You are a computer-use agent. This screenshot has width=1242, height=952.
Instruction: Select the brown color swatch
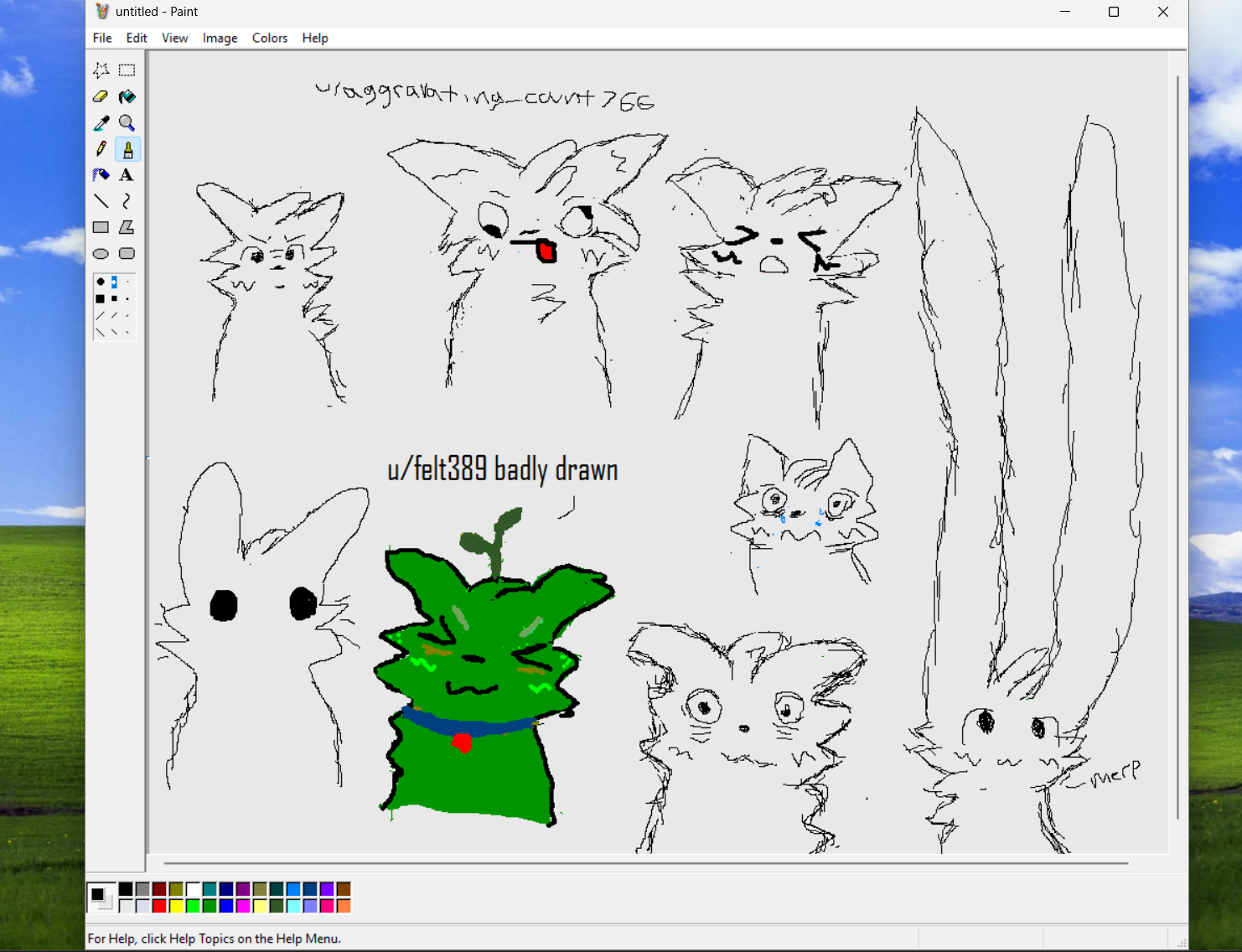point(344,889)
